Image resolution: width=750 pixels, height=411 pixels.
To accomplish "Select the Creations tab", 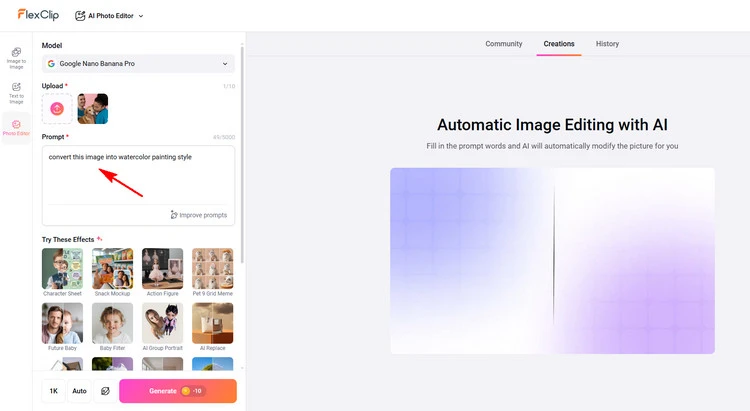I will 559,44.
